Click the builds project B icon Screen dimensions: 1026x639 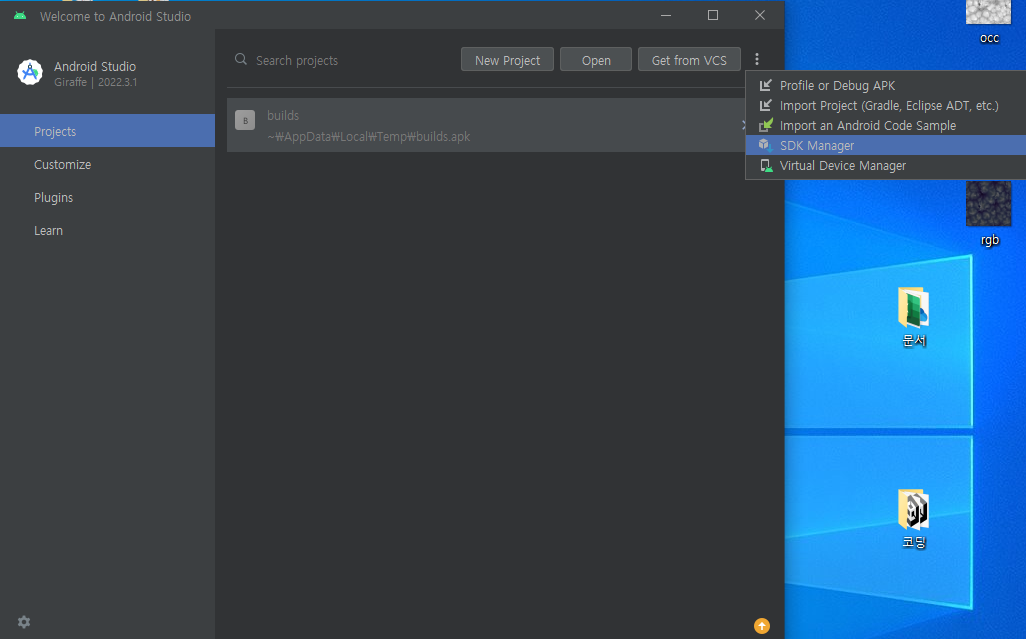245,120
